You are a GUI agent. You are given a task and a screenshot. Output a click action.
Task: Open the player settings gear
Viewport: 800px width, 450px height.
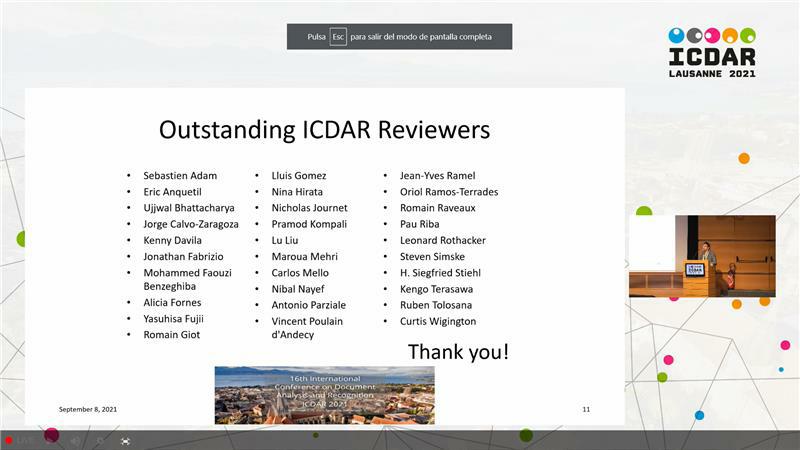(x=101, y=441)
